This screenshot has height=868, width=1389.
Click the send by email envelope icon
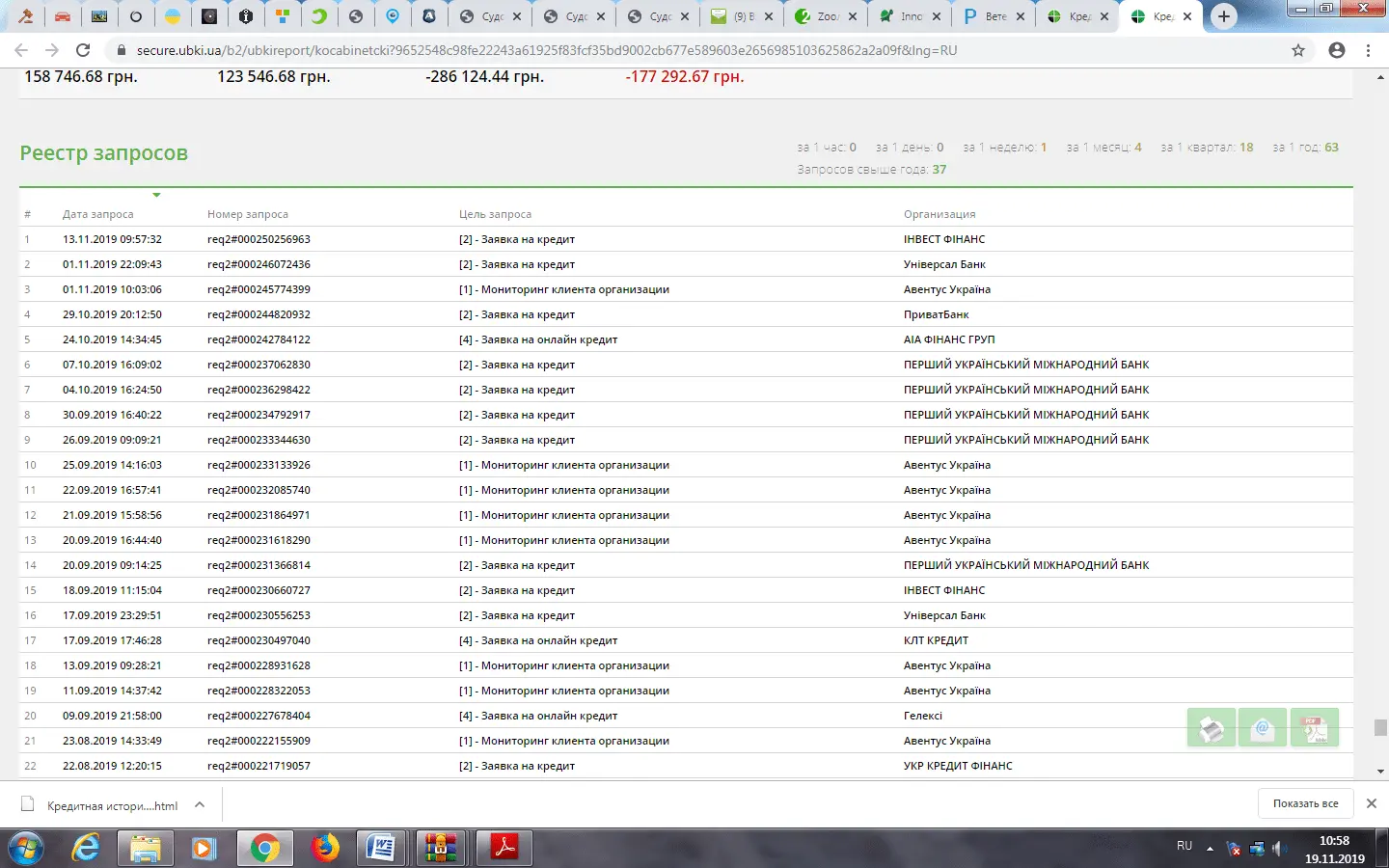point(1263,729)
